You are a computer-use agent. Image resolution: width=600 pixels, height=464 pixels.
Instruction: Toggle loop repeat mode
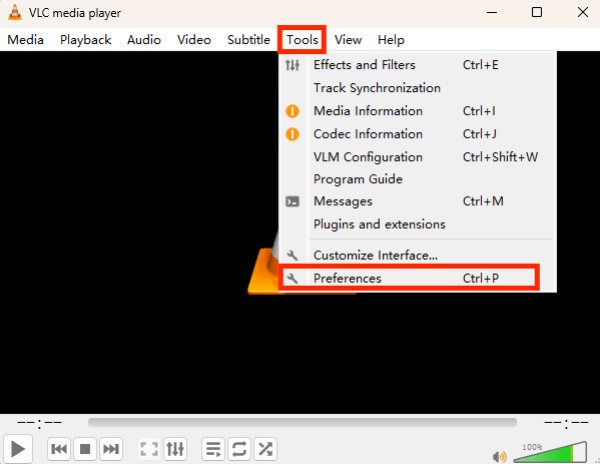tap(239, 449)
